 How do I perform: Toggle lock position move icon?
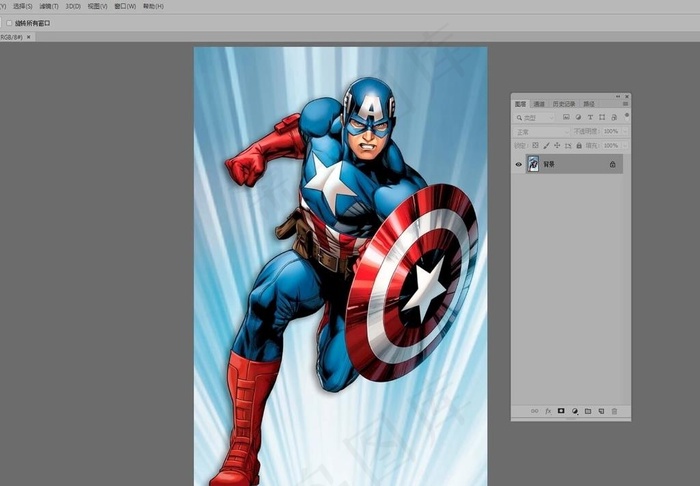557,145
